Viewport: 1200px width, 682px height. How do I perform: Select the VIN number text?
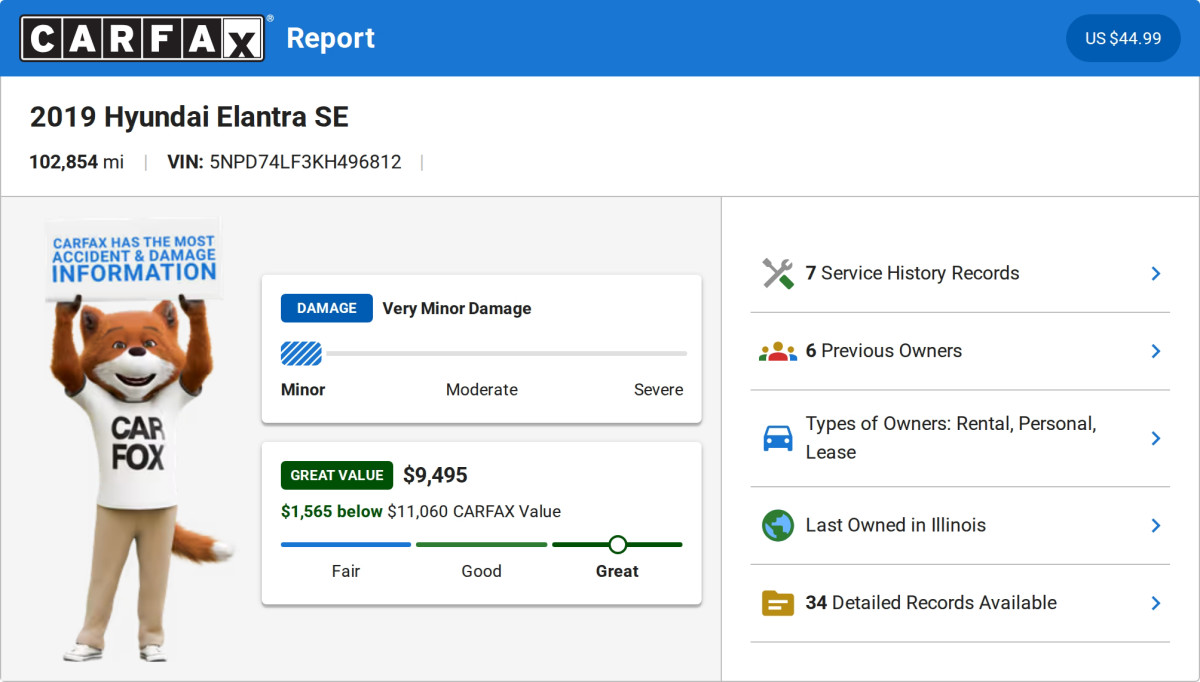click(x=305, y=162)
